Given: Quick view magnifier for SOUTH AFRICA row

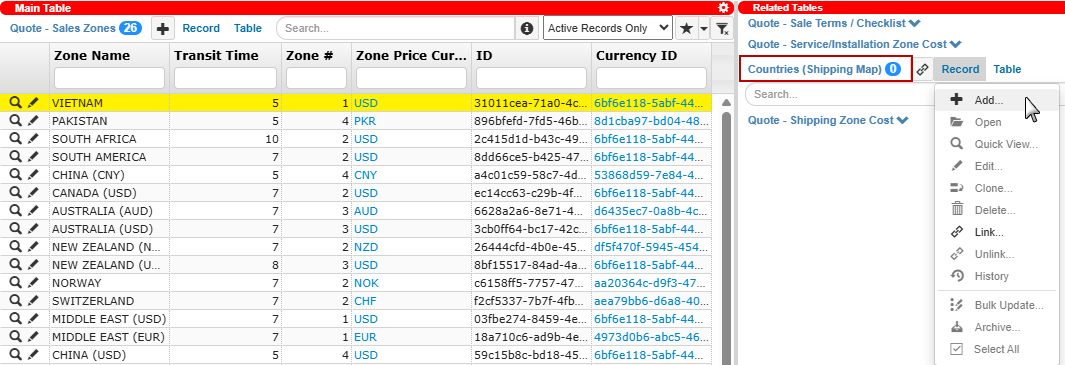Looking at the screenshot, I should pyautogui.click(x=15, y=139).
